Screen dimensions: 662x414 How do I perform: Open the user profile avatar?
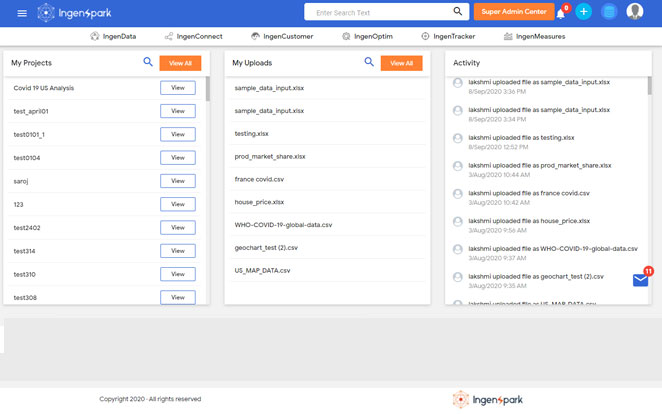click(635, 12)
